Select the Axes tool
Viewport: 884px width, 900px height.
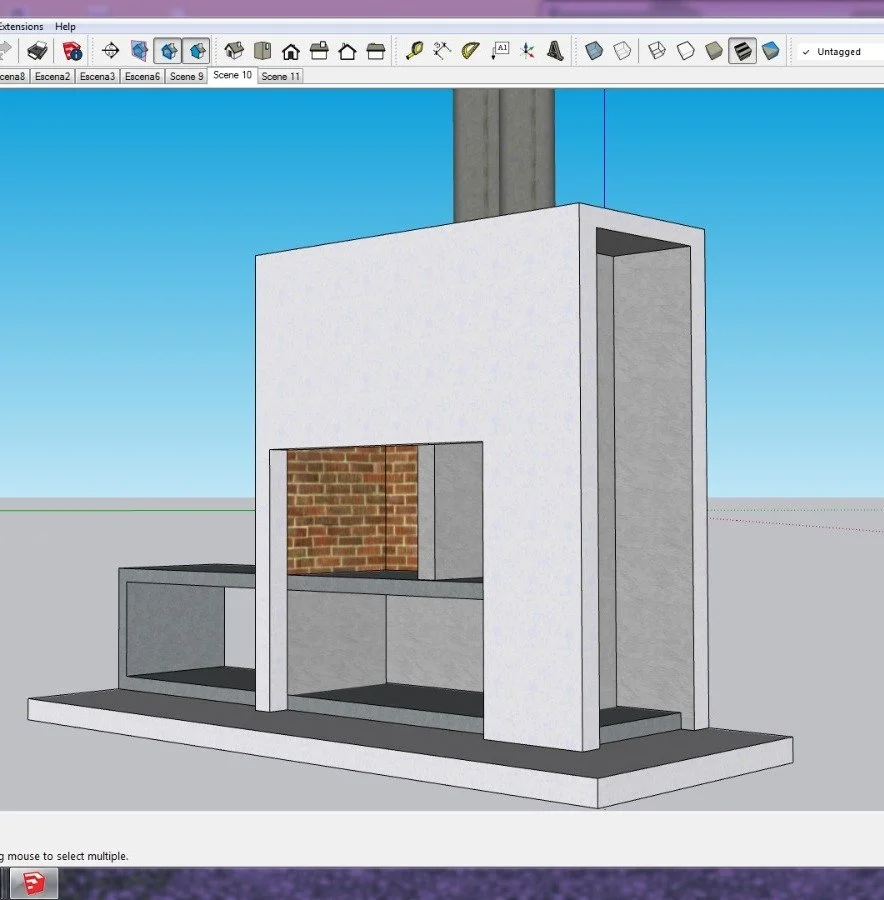point(527,51)
